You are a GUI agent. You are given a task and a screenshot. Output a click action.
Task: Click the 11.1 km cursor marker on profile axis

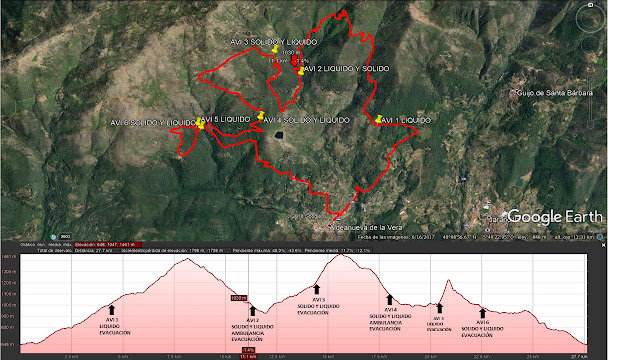pyautogui.click(x=248, y=357)
